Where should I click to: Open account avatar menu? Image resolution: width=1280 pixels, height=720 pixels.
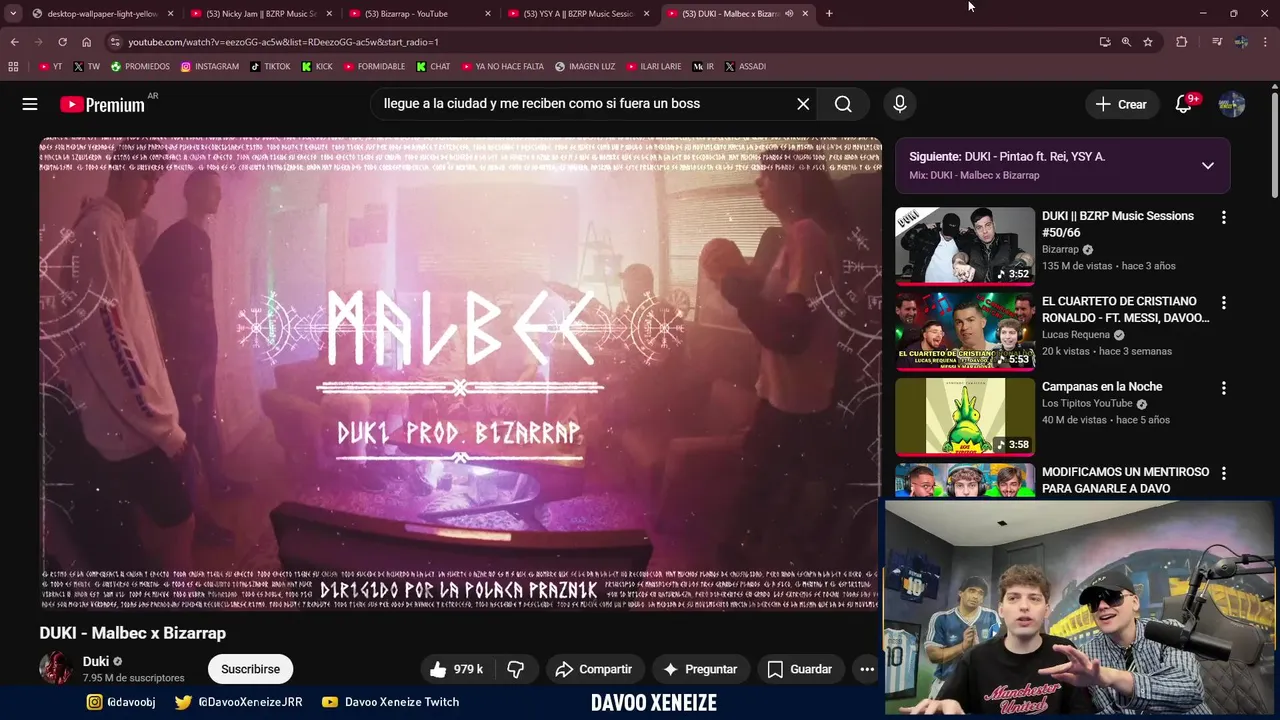pyautogui.click(x=1232, y=104)
